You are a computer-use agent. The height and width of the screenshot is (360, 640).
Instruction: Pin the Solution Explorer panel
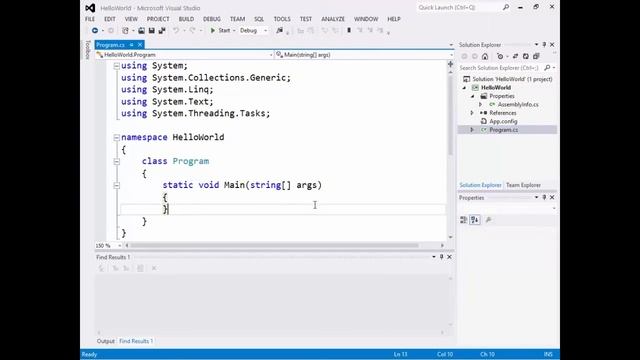(x=544, y=44)
